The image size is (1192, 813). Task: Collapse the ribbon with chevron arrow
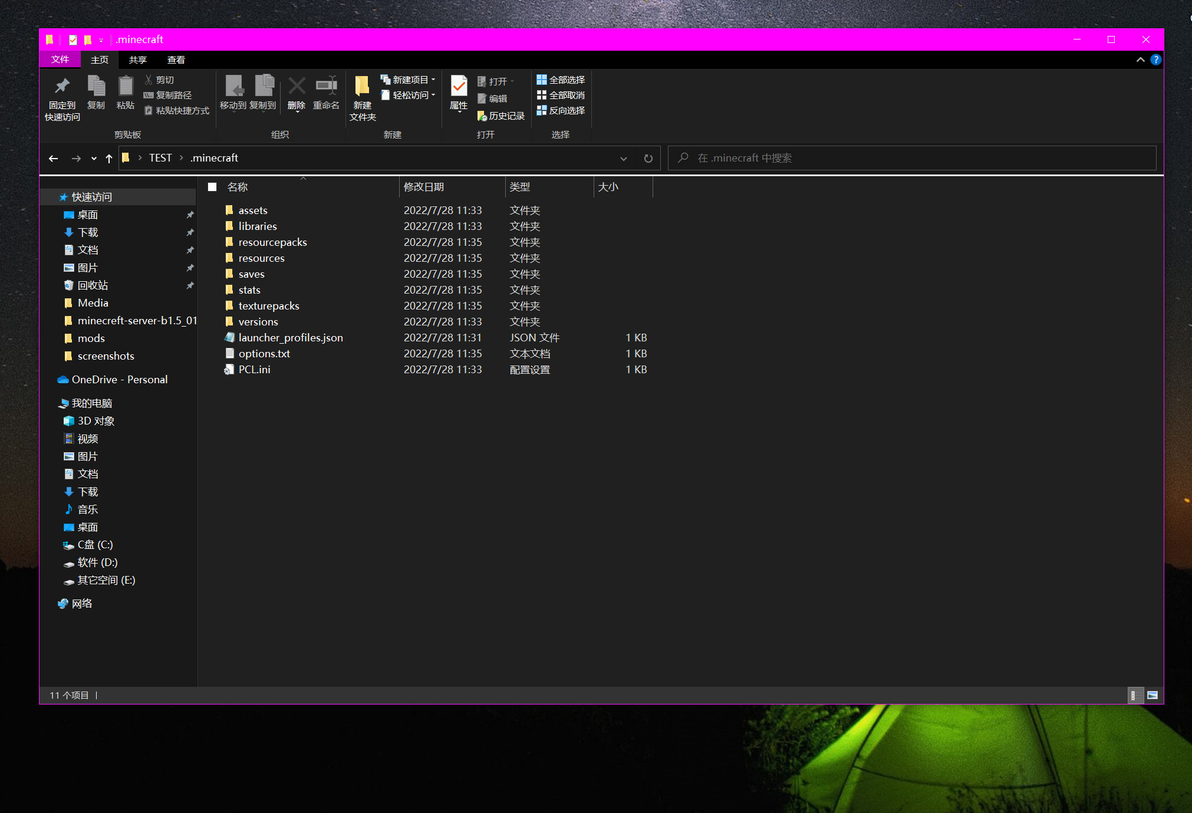point(1140,59)
